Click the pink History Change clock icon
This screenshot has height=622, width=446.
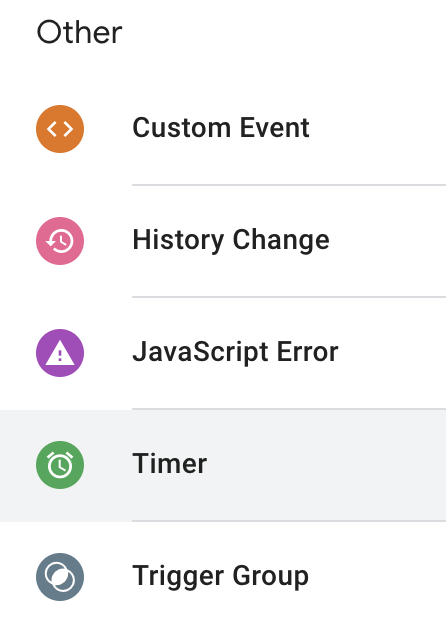tap(60, 241)
